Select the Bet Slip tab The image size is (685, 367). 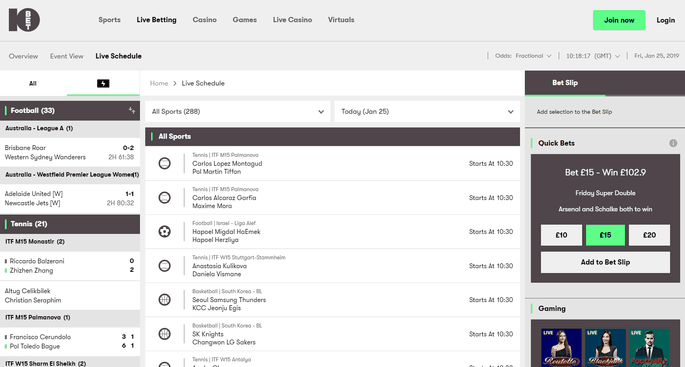tap(565, 83)
